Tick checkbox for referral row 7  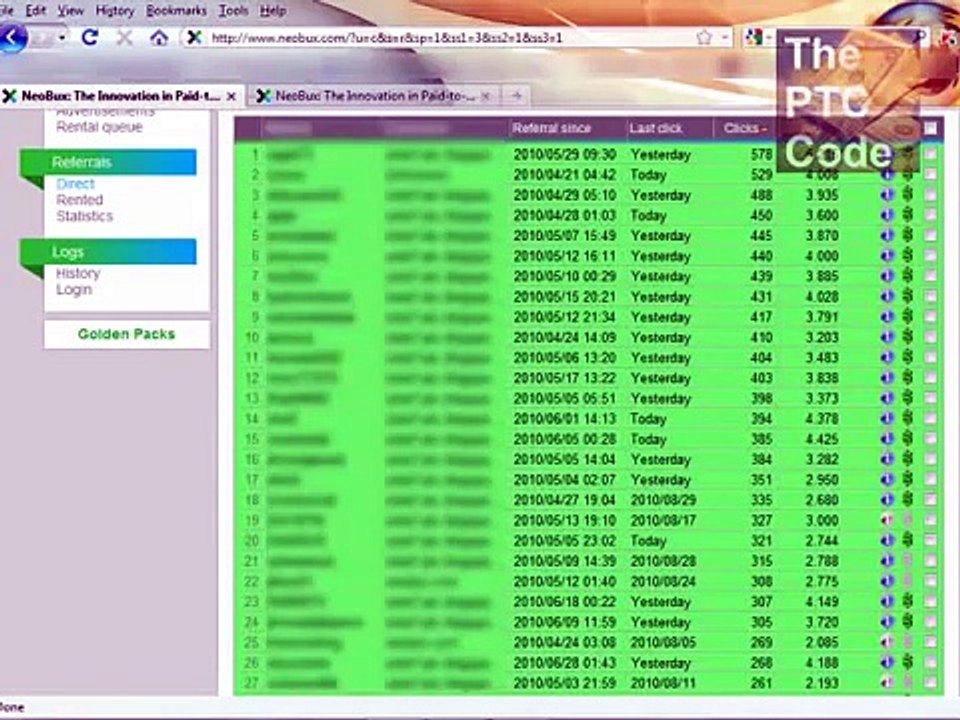tap(931, 276)
